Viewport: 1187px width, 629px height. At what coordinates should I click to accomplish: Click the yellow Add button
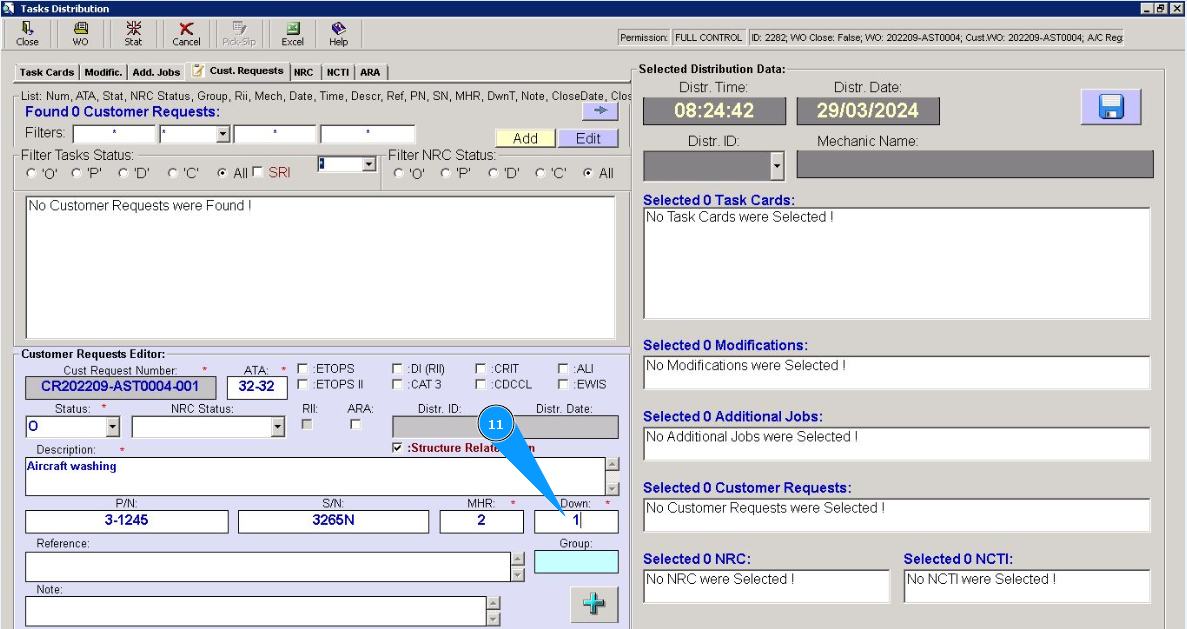click(525, 139)
